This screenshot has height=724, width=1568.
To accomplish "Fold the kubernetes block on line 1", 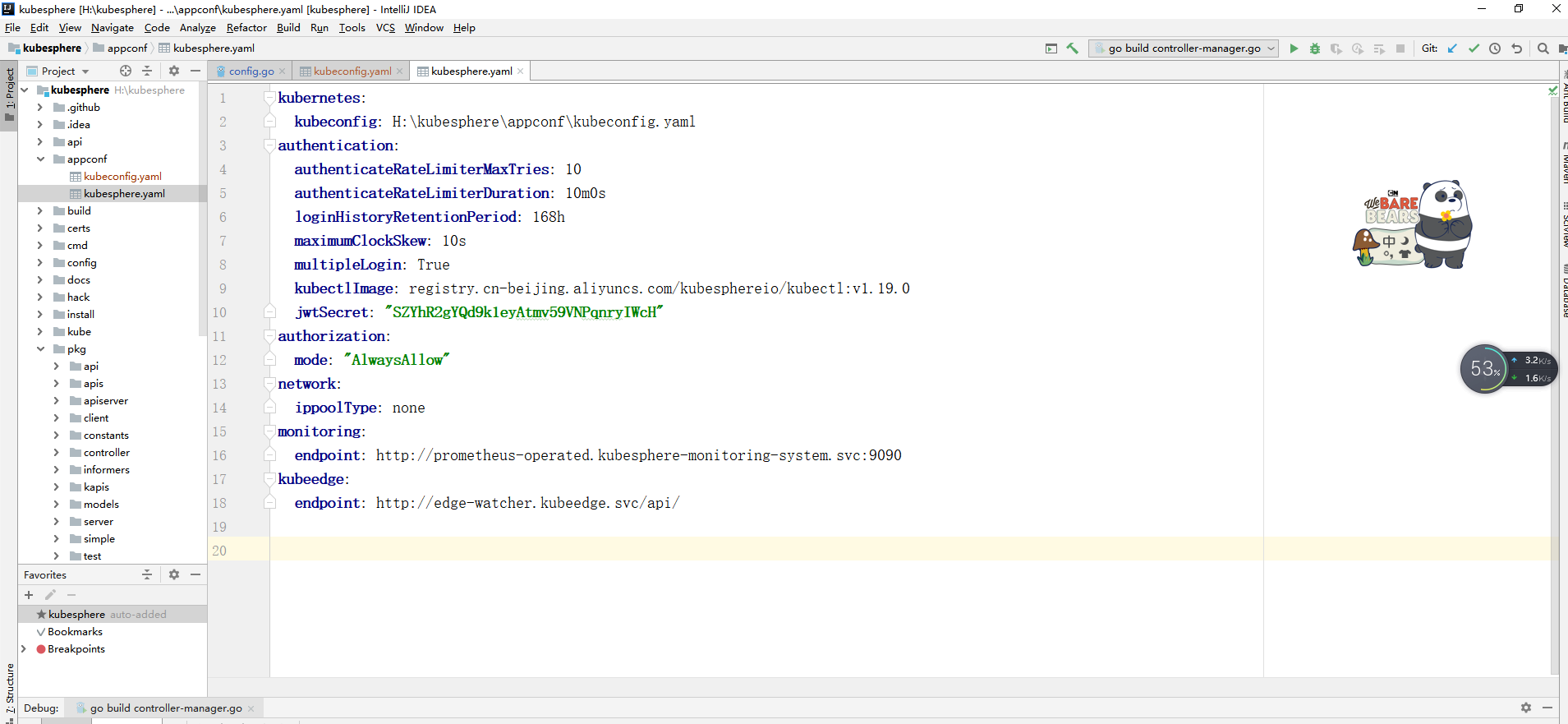I will click(269, 98).
